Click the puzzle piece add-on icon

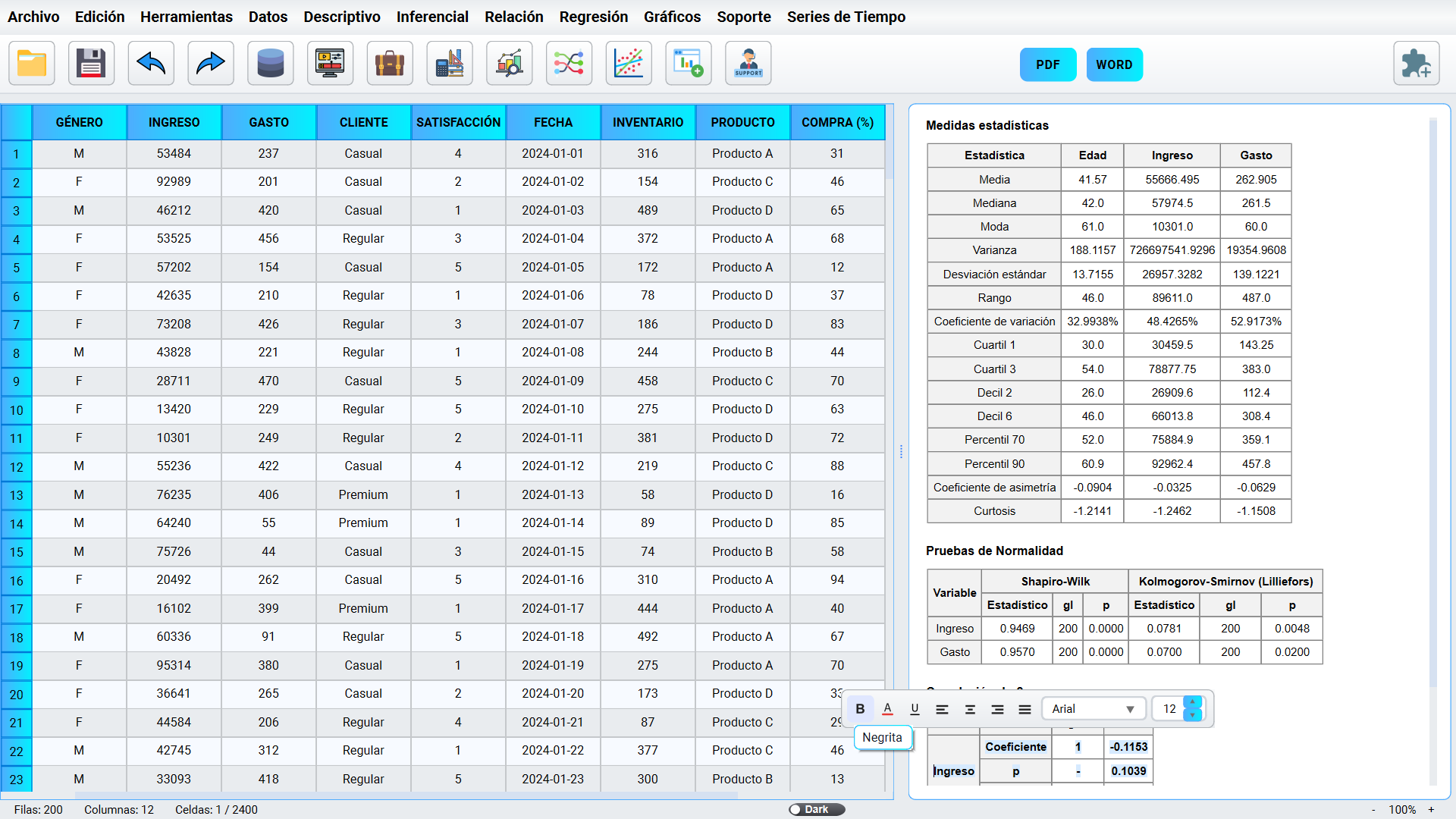(x=1415, y=64)
